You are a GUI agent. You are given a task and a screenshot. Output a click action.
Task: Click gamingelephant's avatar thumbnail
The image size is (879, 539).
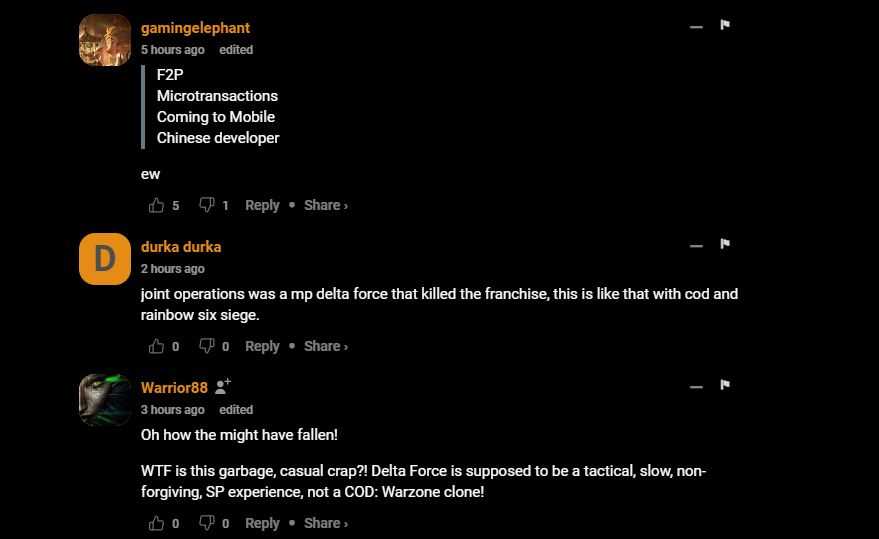pyautogui.click(x=105, y=40)
